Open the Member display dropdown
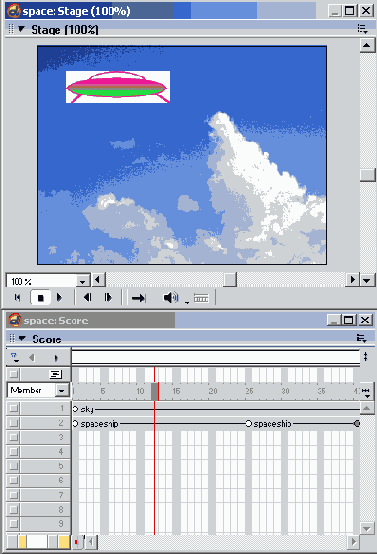Viewport: 377px width, 554px height. click(61, 390)
